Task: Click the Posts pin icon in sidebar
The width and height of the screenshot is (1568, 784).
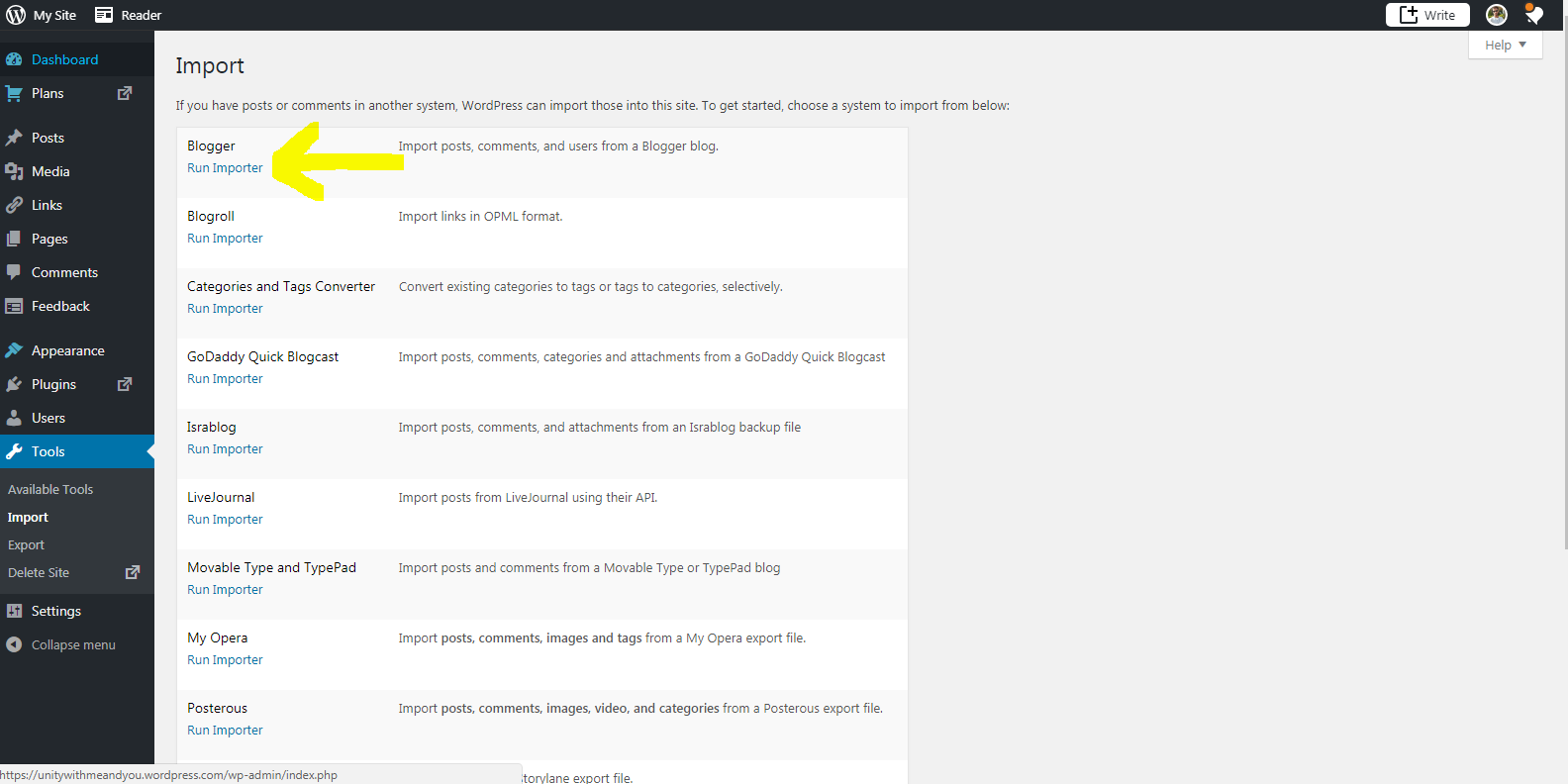Action: pos(14,138)
